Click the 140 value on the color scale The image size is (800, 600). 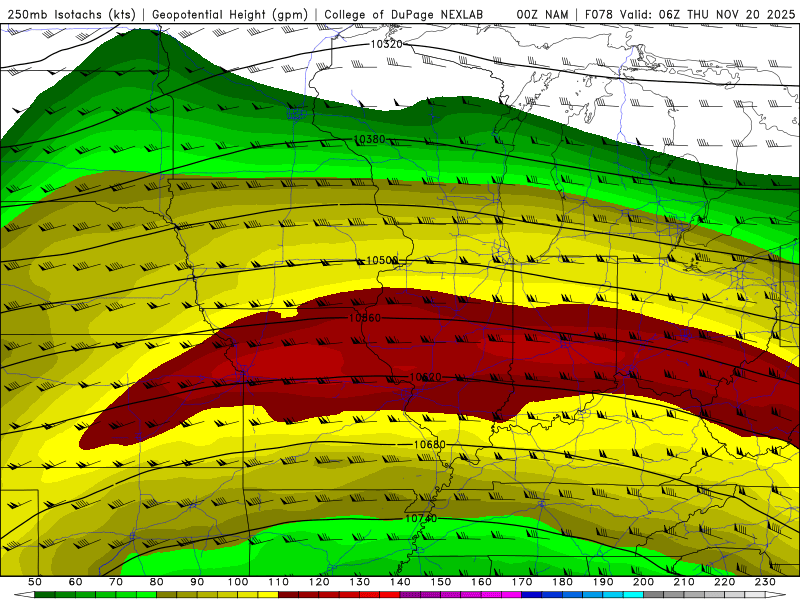tap(400, 582)
